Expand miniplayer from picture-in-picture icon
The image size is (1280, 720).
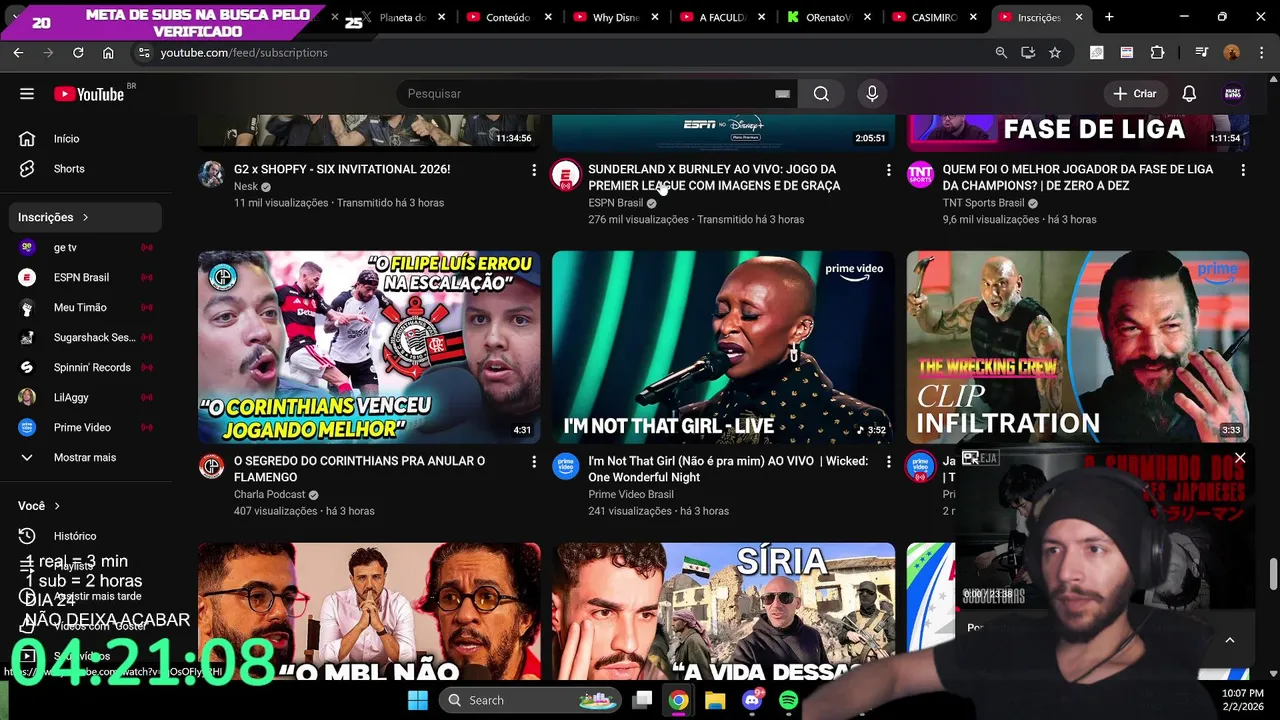(970, 458)
